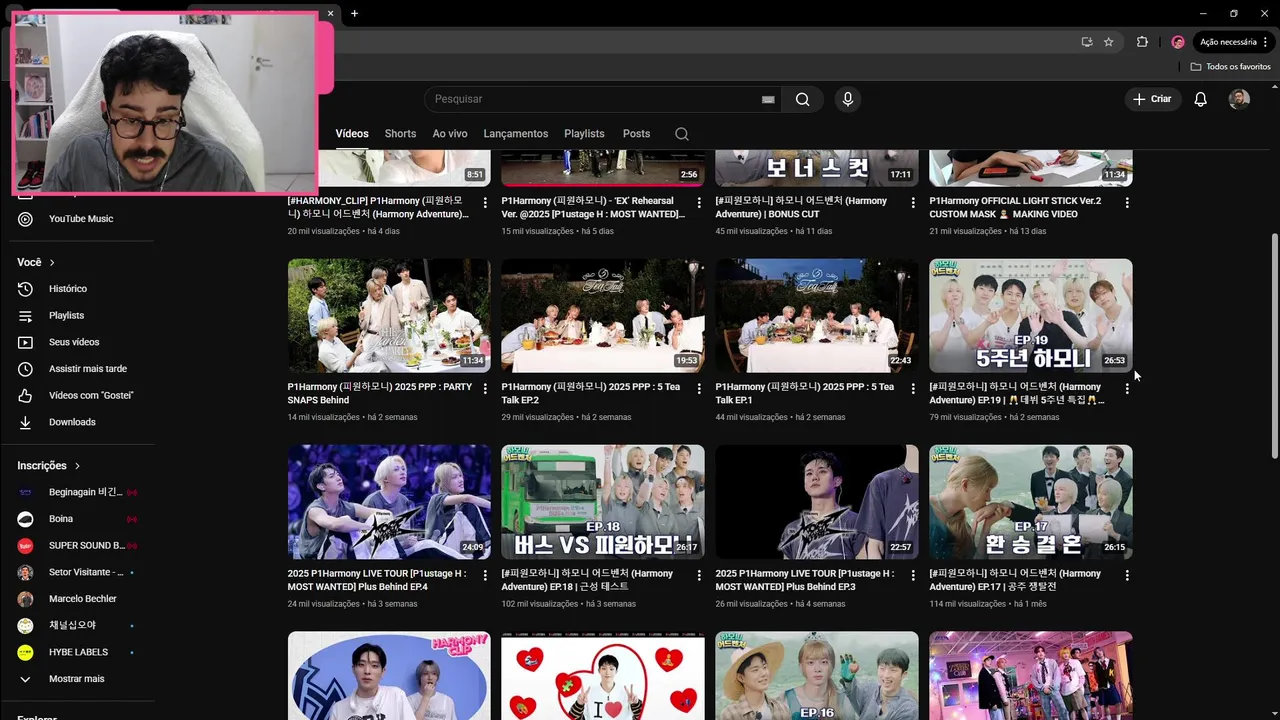Switch to the Vídeos tab
This screenshot has width=1280, height=720.
[x=352, y=134]
